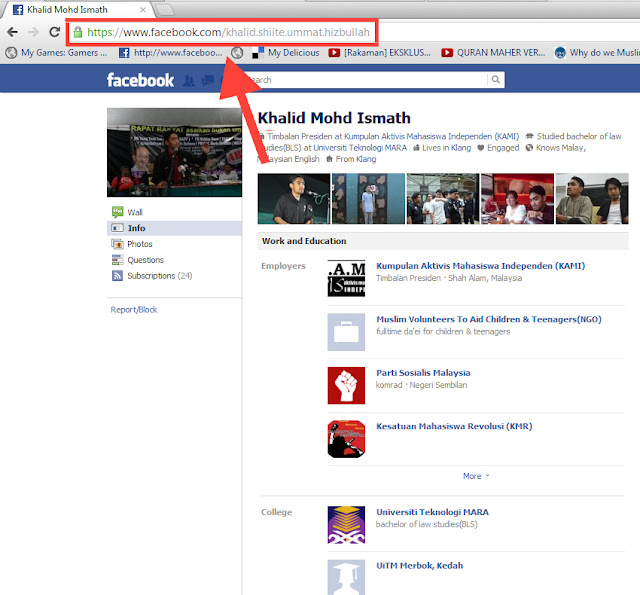Click the KAMI employer logo icon
This screenshot has height=595, width=640.
coord(346,278)
